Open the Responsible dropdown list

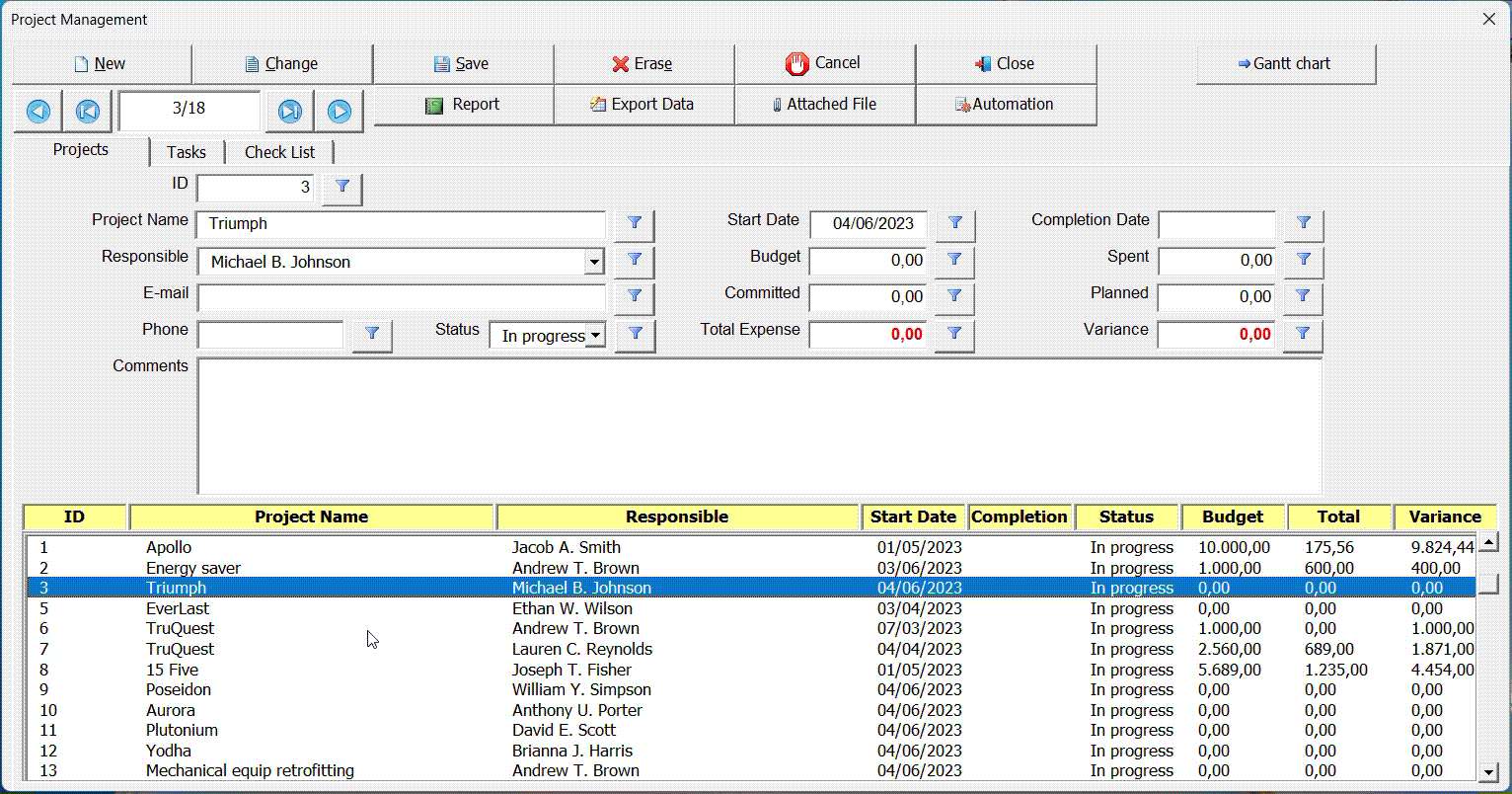click(594, 263)
